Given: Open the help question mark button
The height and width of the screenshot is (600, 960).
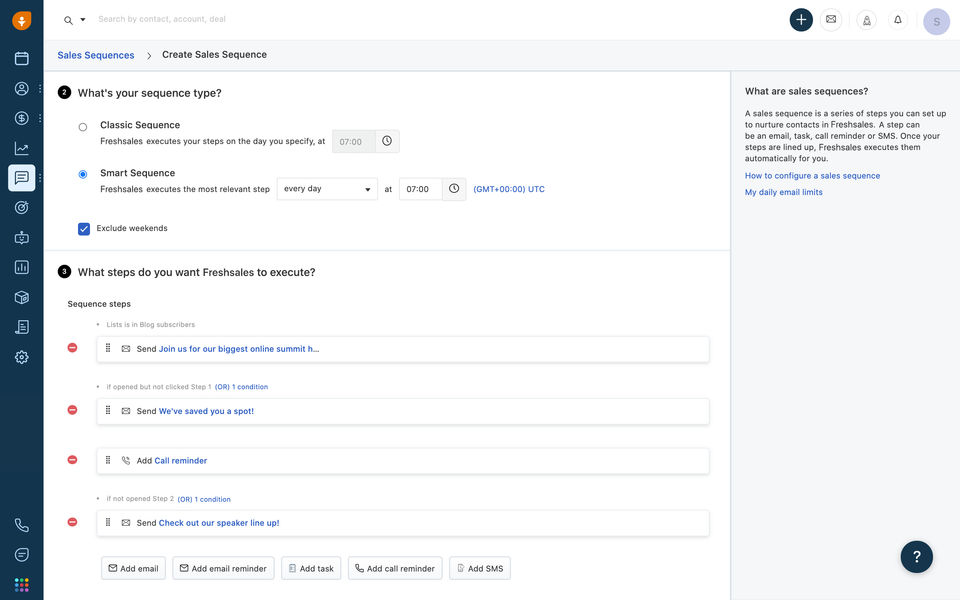Looking at the screenshot, I should [x=916, y=557].
